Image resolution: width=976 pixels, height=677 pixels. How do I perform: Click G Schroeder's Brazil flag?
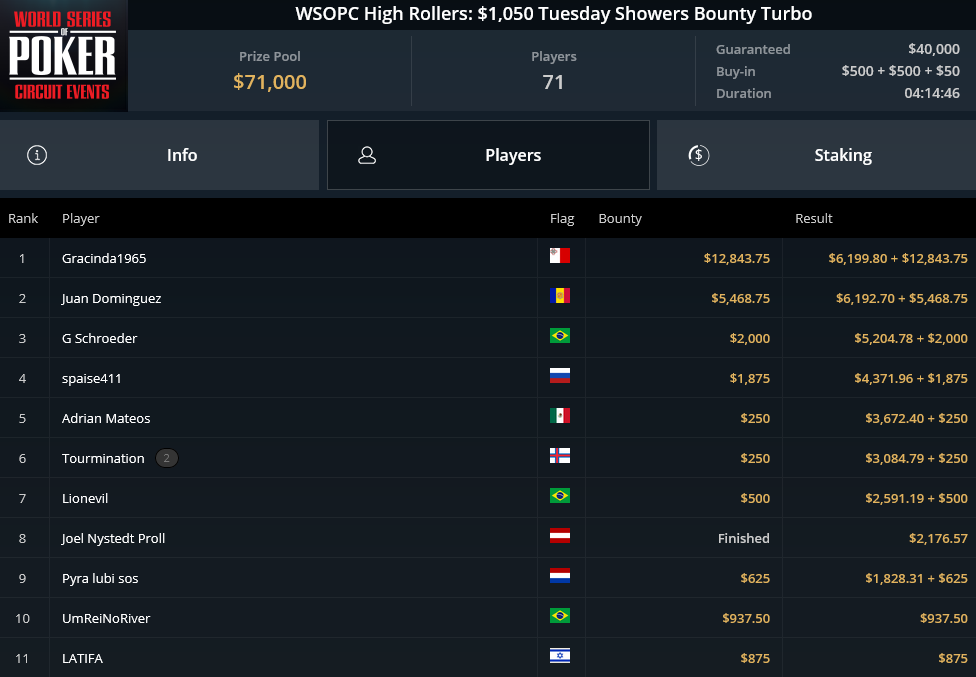(x=560, y=335)
